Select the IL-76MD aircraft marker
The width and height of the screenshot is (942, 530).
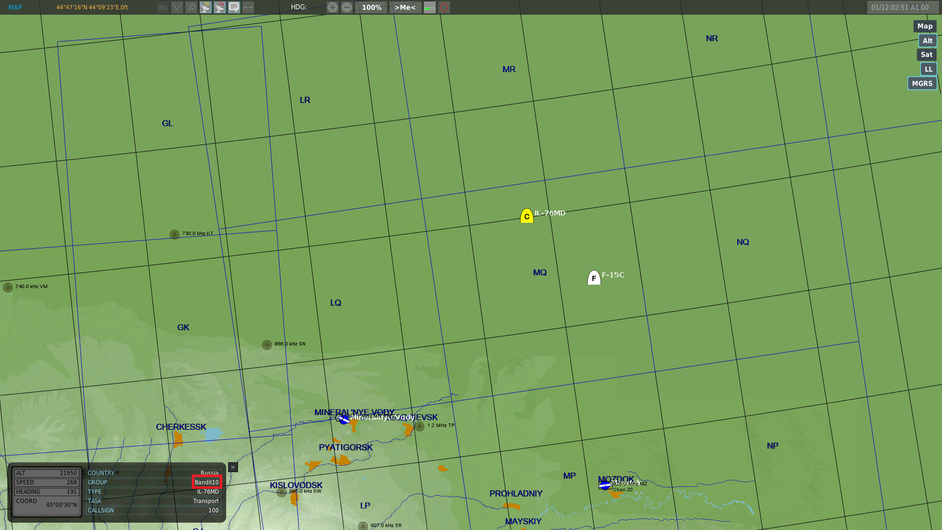527,216
